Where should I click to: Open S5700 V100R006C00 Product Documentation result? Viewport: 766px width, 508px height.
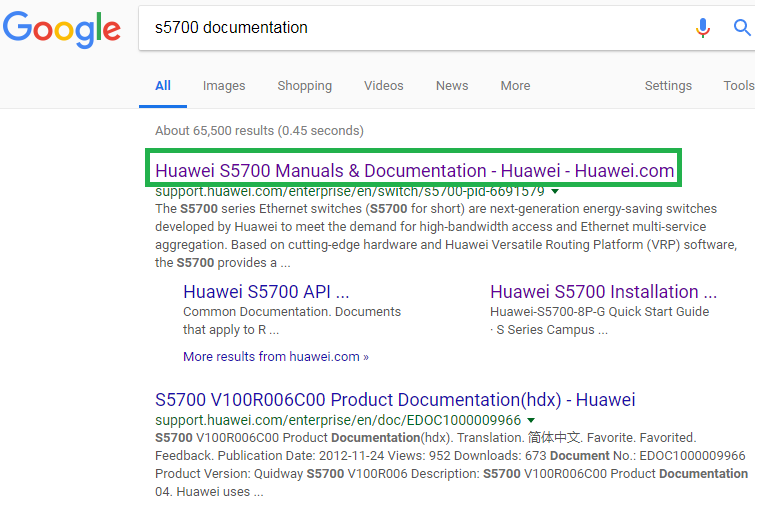point(395,400)
